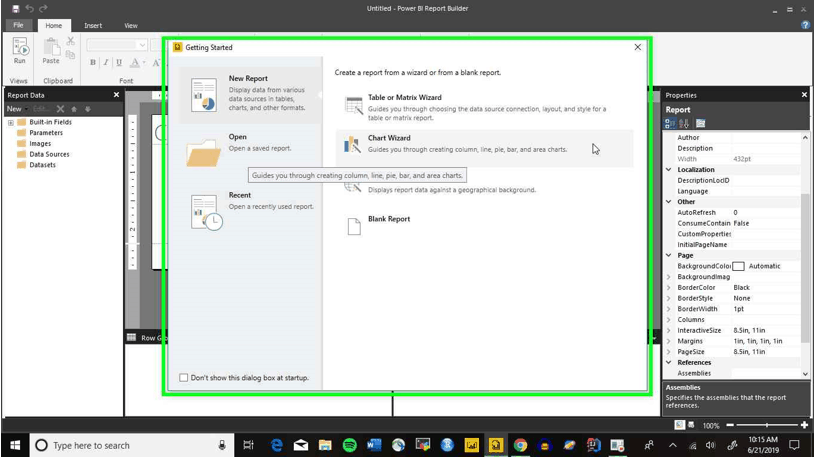The width and height of the screenshot is (815, 458).
Task: Choose Open saved report option
Action: point(251,151)
